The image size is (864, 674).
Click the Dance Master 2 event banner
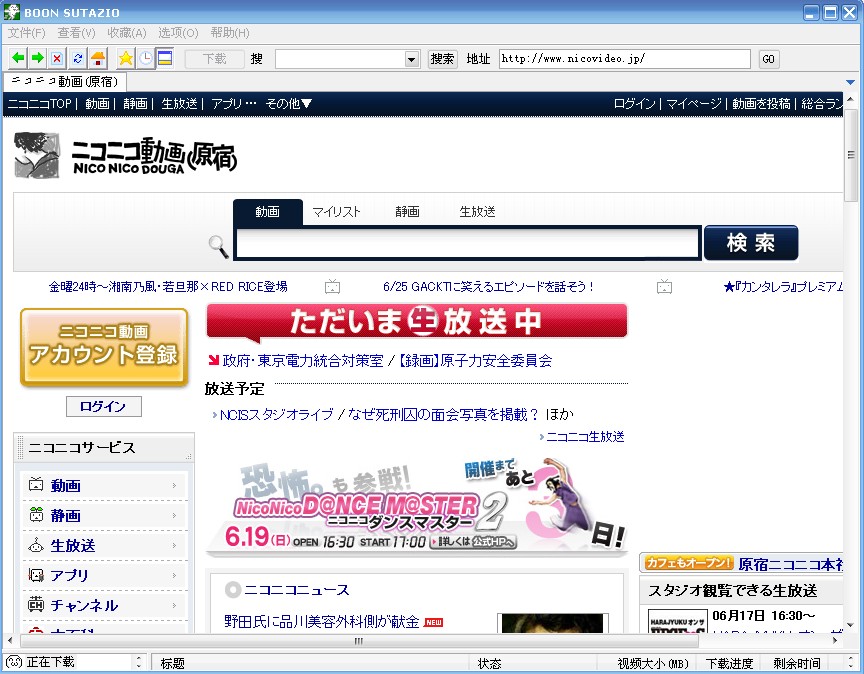(x=417, y=506)
